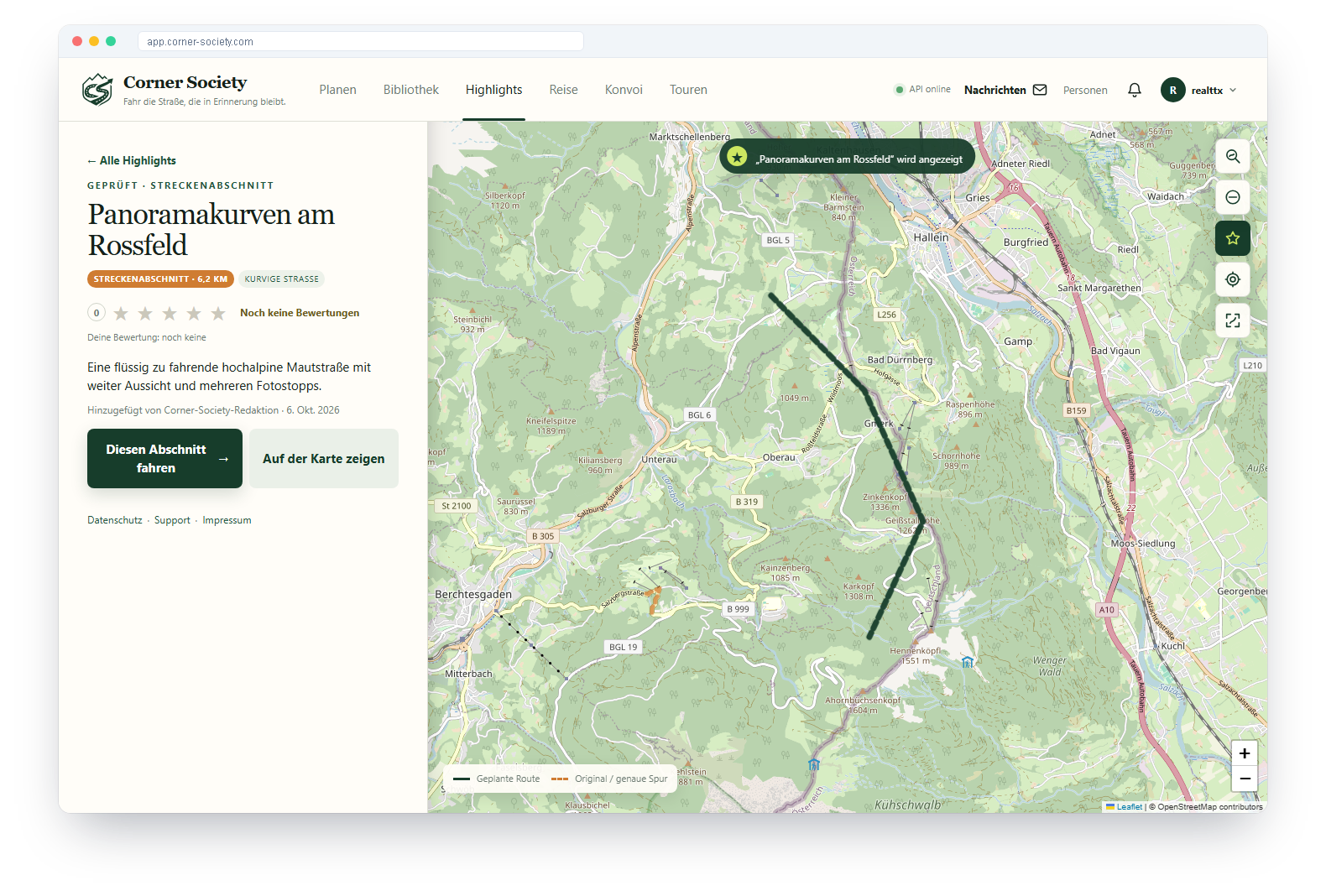Open the Planen tab
Viewport: 1326px width, 896px height.
click(x=337, y=90)
